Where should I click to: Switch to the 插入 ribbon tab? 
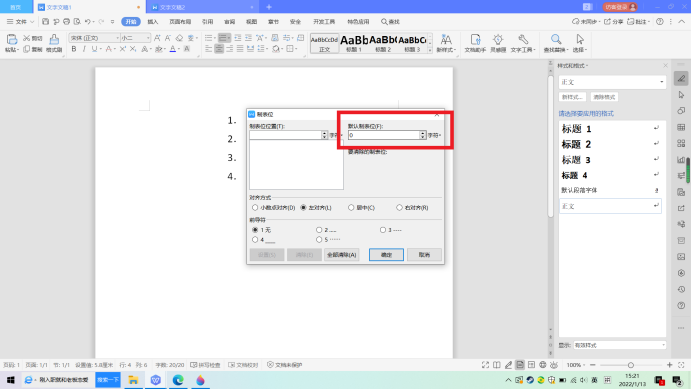click(x=153, y=22)
